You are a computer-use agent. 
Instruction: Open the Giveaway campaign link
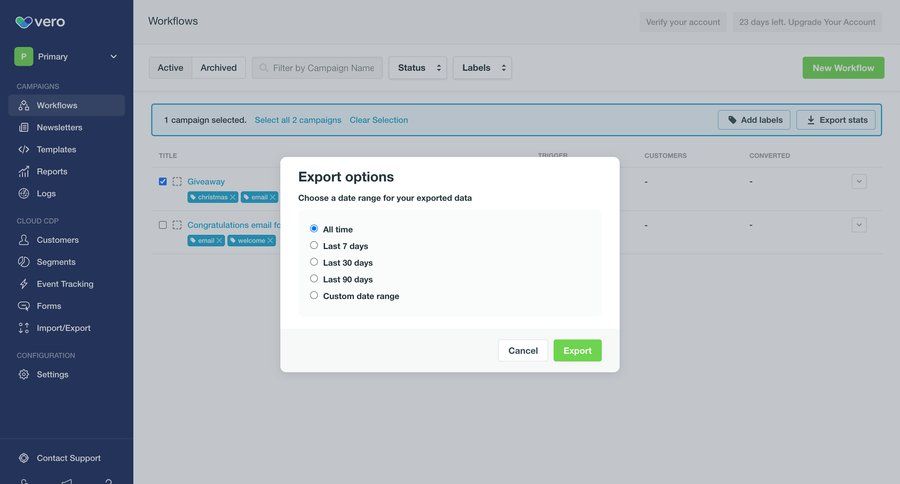(206, 181)
